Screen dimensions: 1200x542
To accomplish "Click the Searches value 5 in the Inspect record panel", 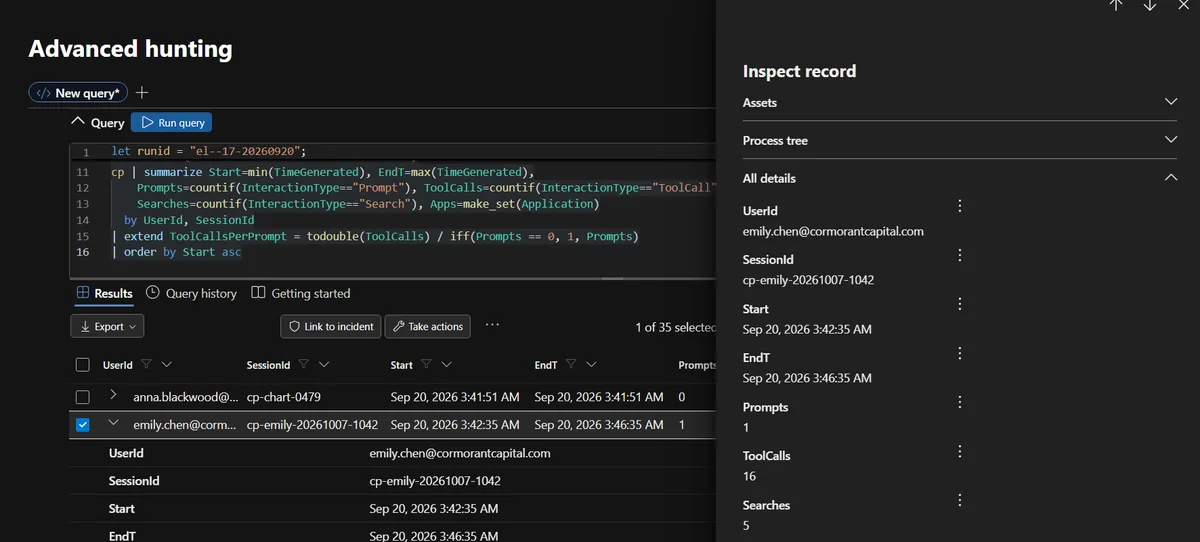I will tap(746, 525).
